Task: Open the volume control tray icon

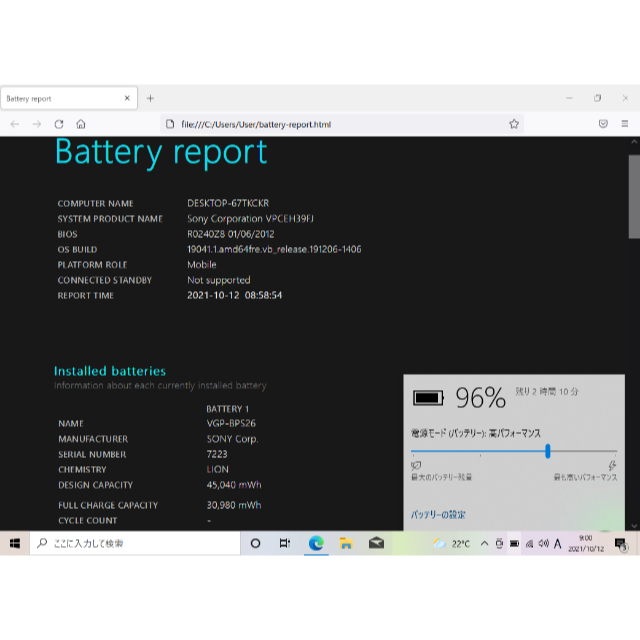Action: click(544, 543)
